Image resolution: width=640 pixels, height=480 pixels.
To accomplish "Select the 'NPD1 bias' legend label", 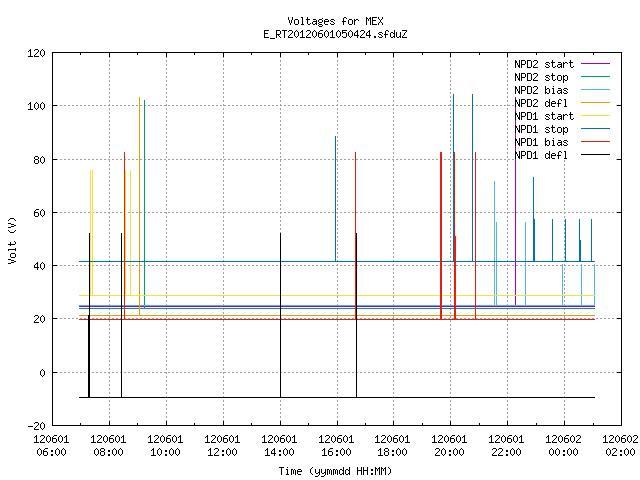I will click(541, 142).
